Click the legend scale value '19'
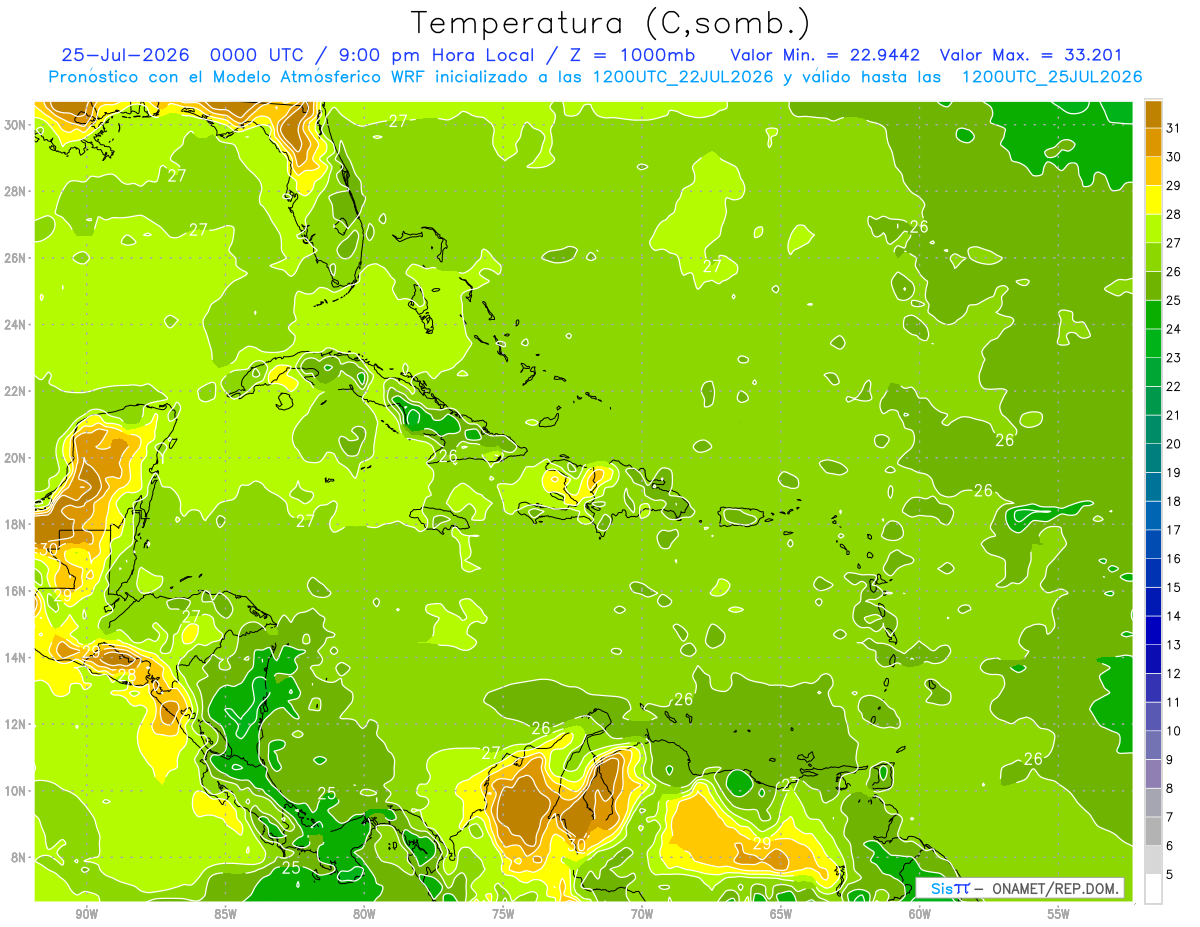The image size is (1200, 927). pos(1174,472)
